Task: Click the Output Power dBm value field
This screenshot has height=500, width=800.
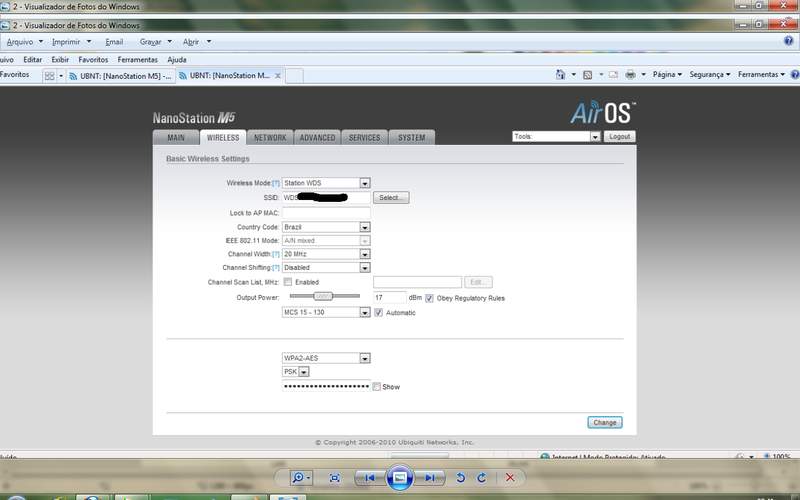Action: point(390,297)
